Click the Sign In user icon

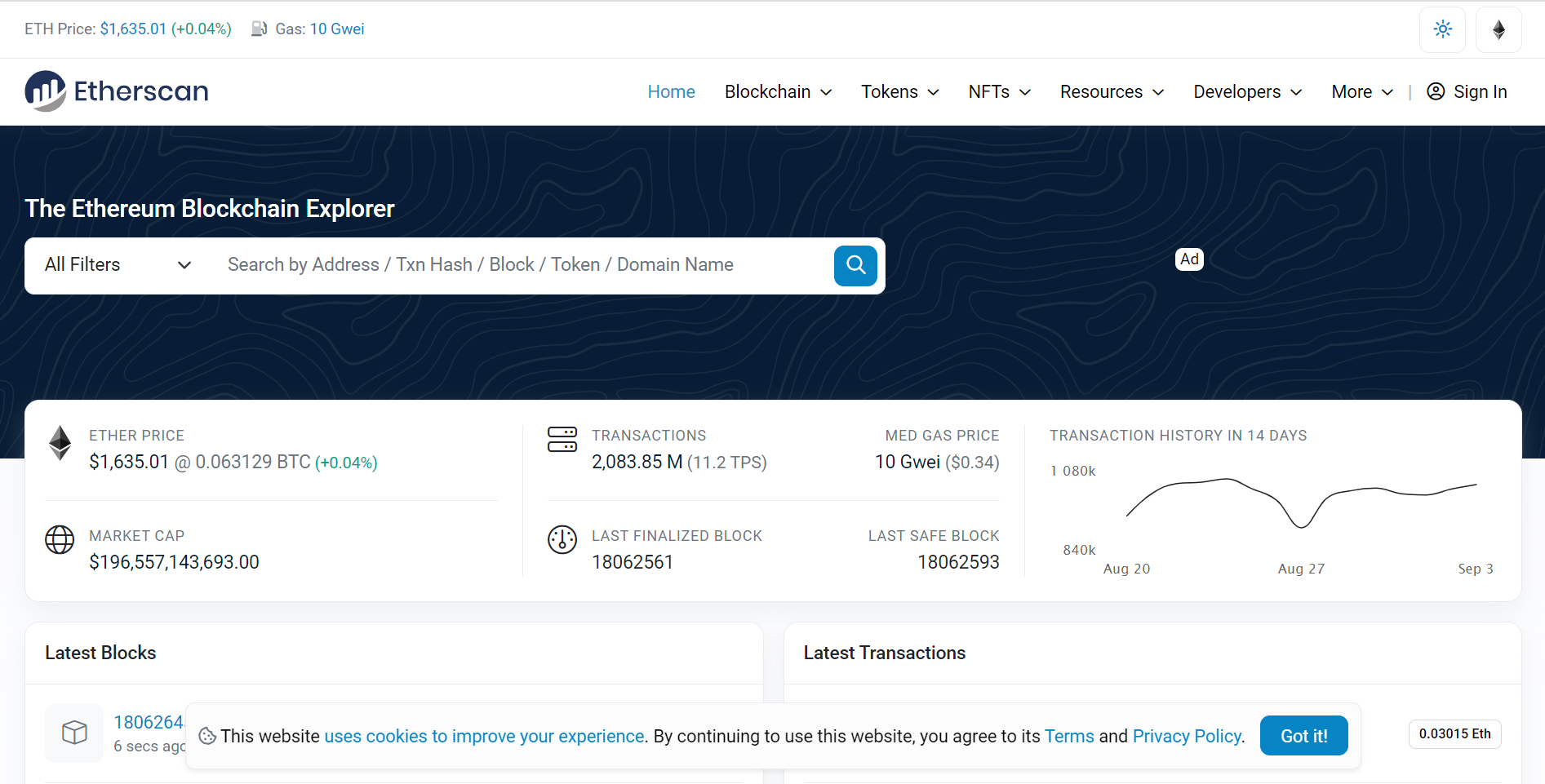point(1436,91)
